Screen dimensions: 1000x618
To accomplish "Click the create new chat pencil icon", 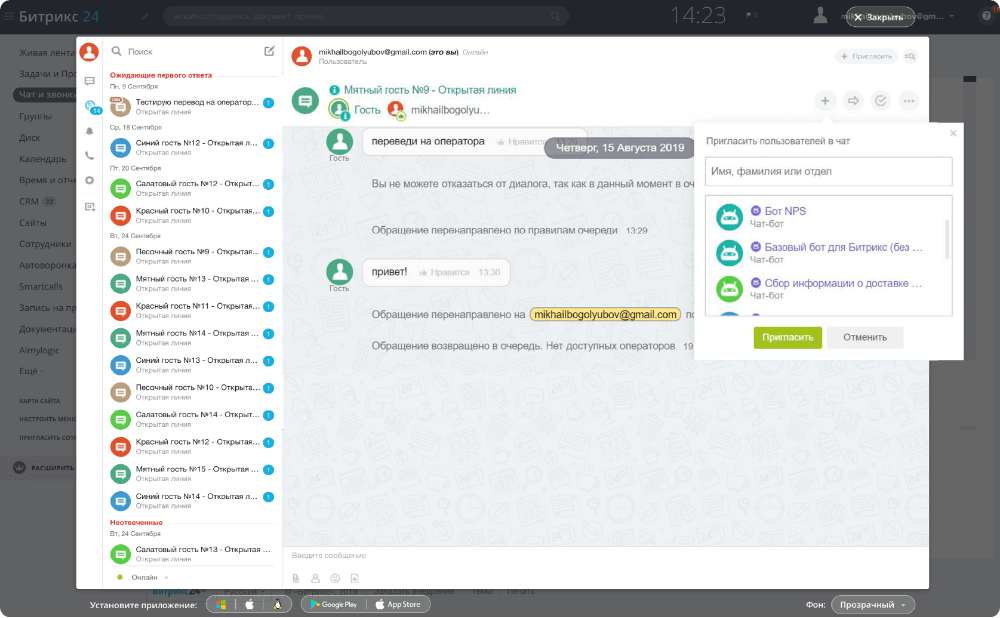I will tap(269, 51).
